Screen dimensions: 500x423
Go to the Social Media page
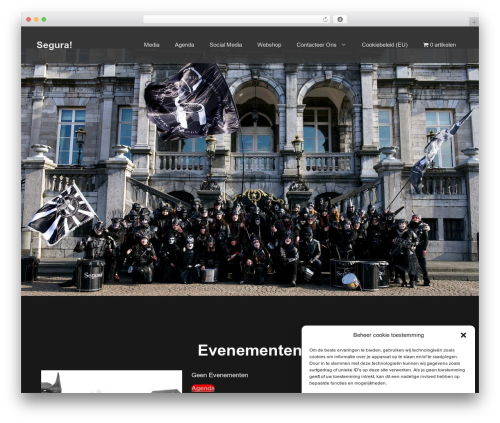click(x=226, y=45)
